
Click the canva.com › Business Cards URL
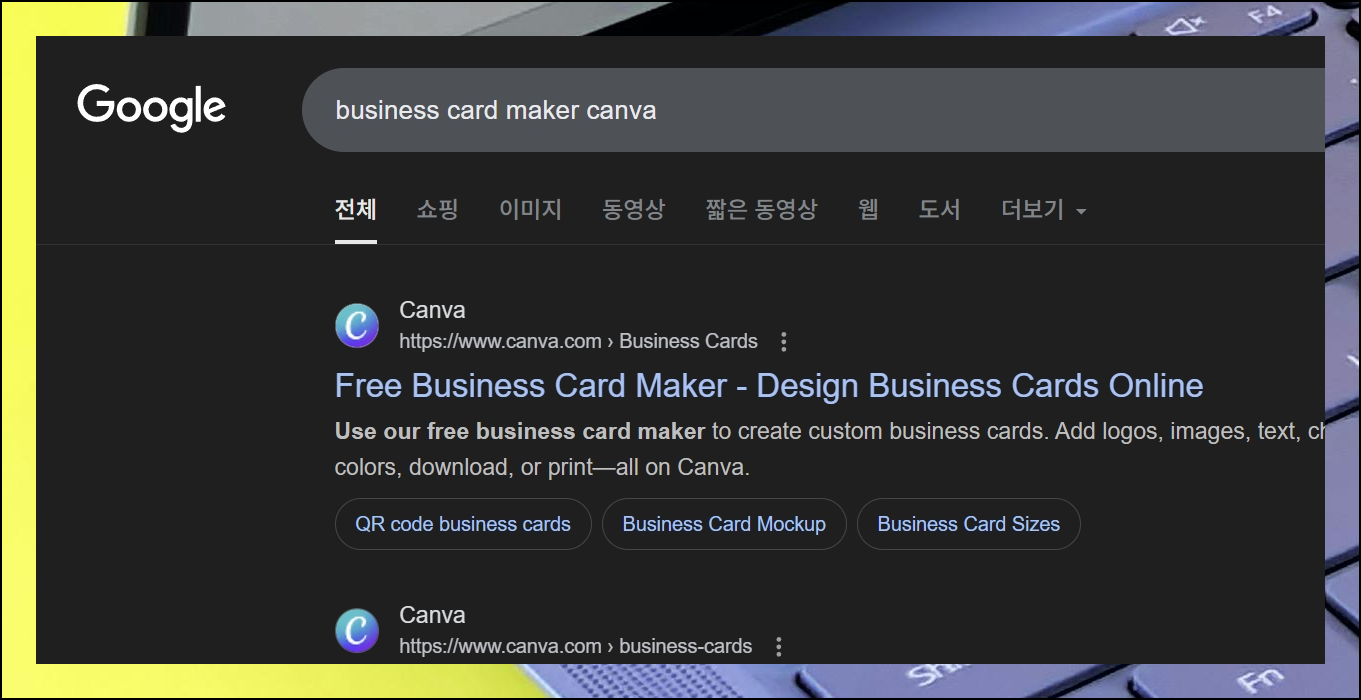pos(578,341)
